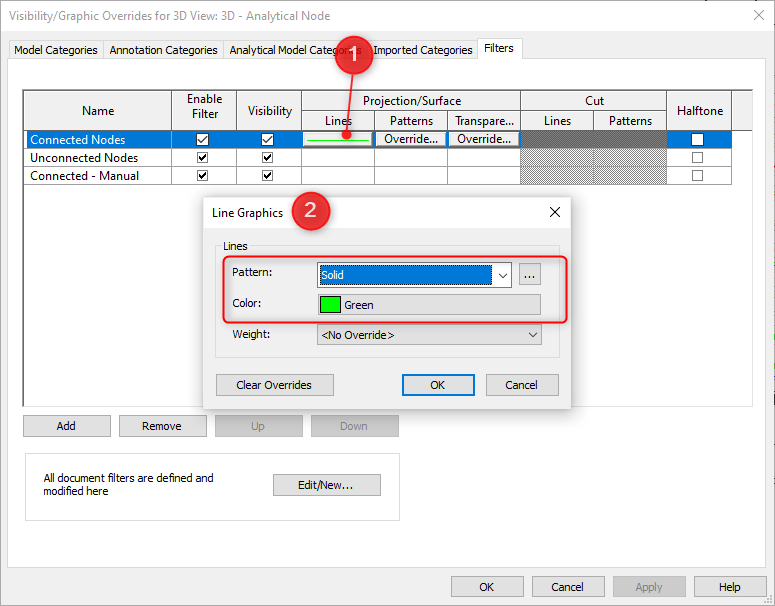This screenshot has height=606, width=775.
Task: Close the Line Graphics dialog
Action: 555,212
